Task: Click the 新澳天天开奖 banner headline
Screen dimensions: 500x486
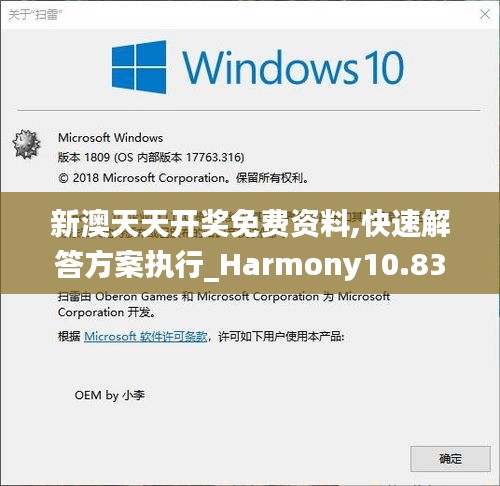Action: (250, 223)
